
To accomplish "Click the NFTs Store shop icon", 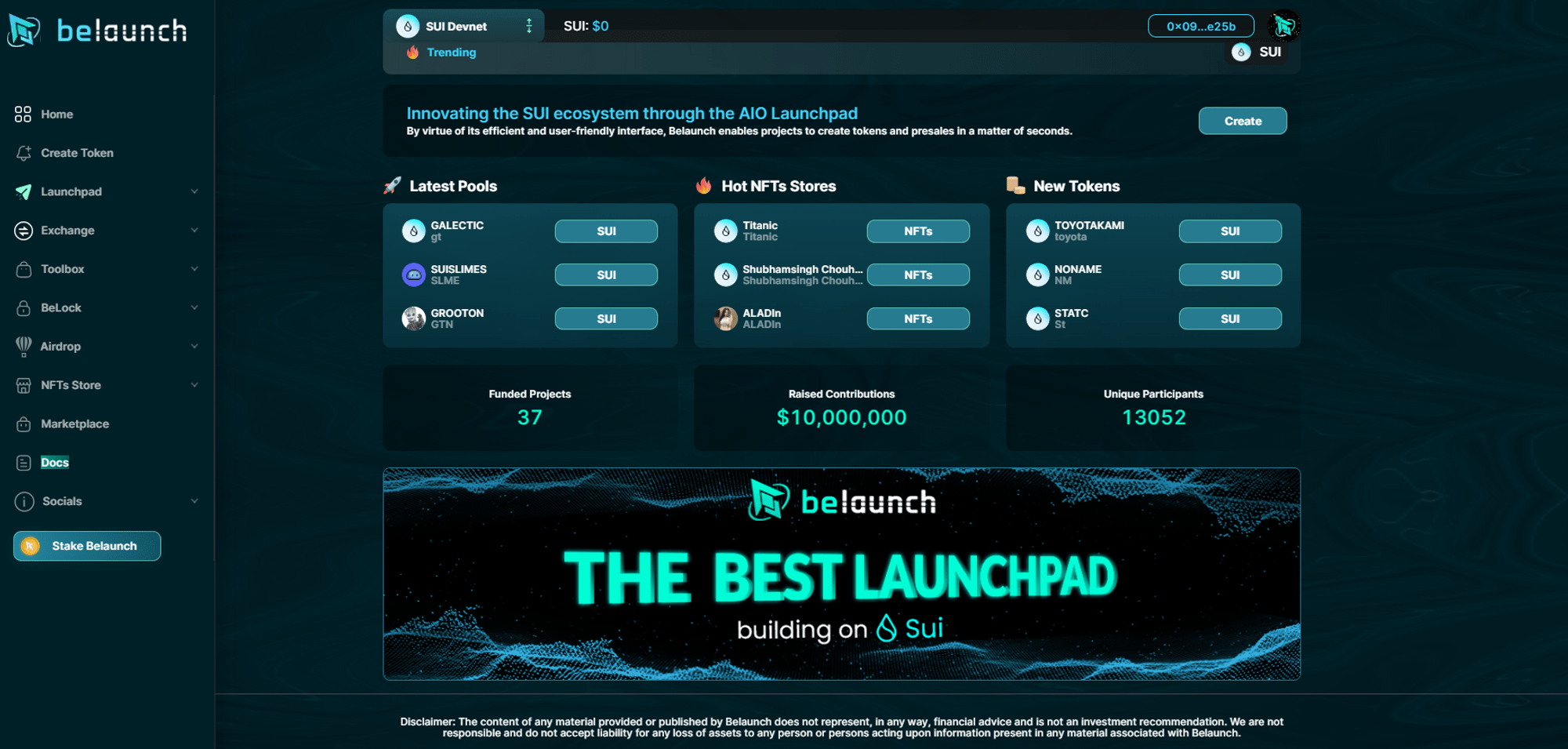I will click(x=24, y=385).
